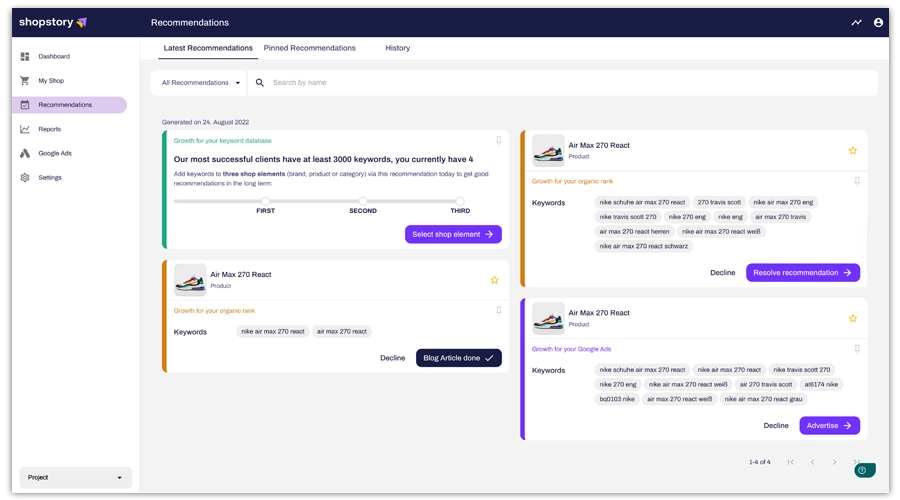The width and height of the screenshot is (900, 500).
Task: Toggle star on Blog Article Air Max card
Action: (x=494, y=280)
